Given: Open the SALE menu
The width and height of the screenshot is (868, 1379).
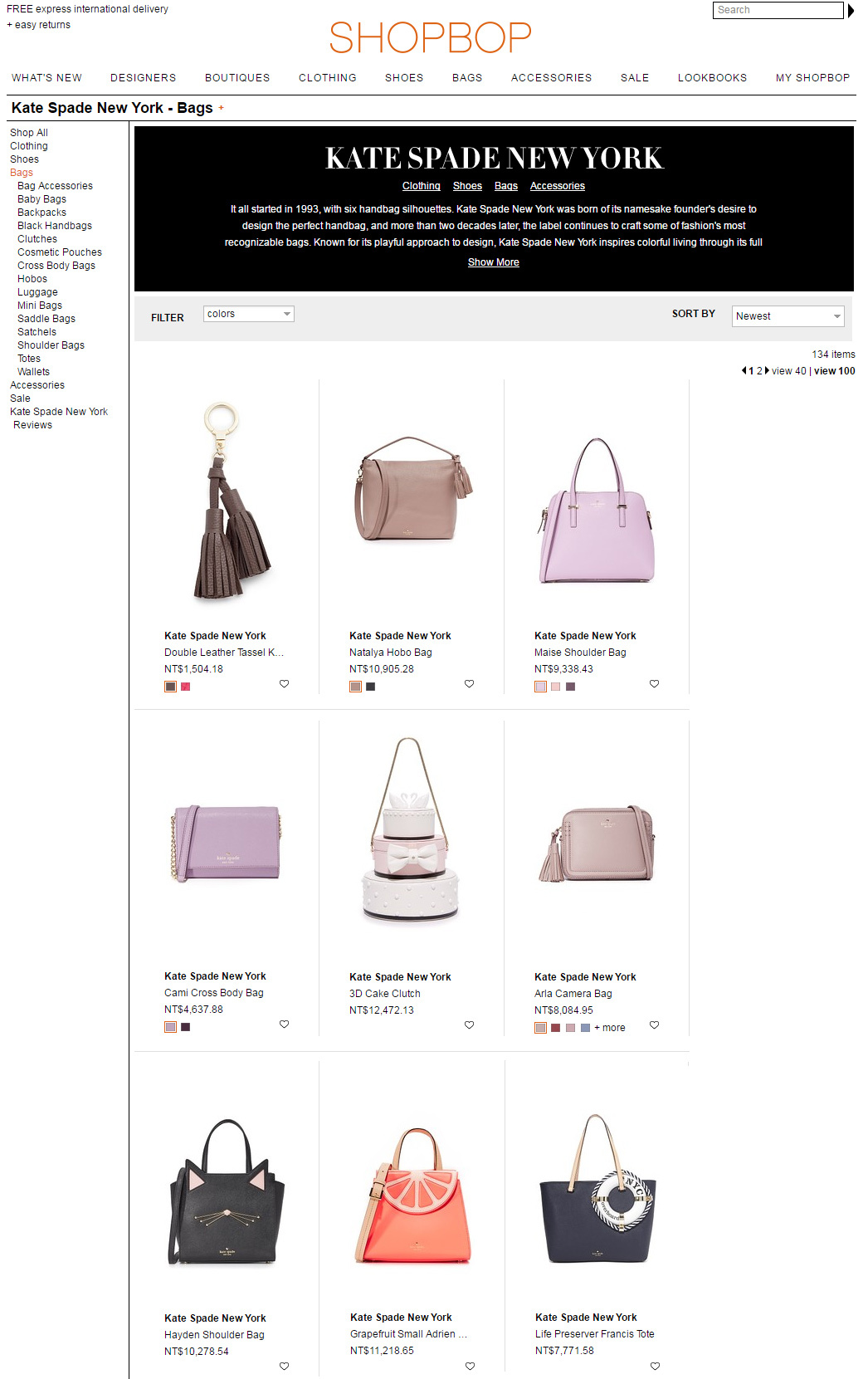Looking at the screenshot, I should tap(635, 78).
